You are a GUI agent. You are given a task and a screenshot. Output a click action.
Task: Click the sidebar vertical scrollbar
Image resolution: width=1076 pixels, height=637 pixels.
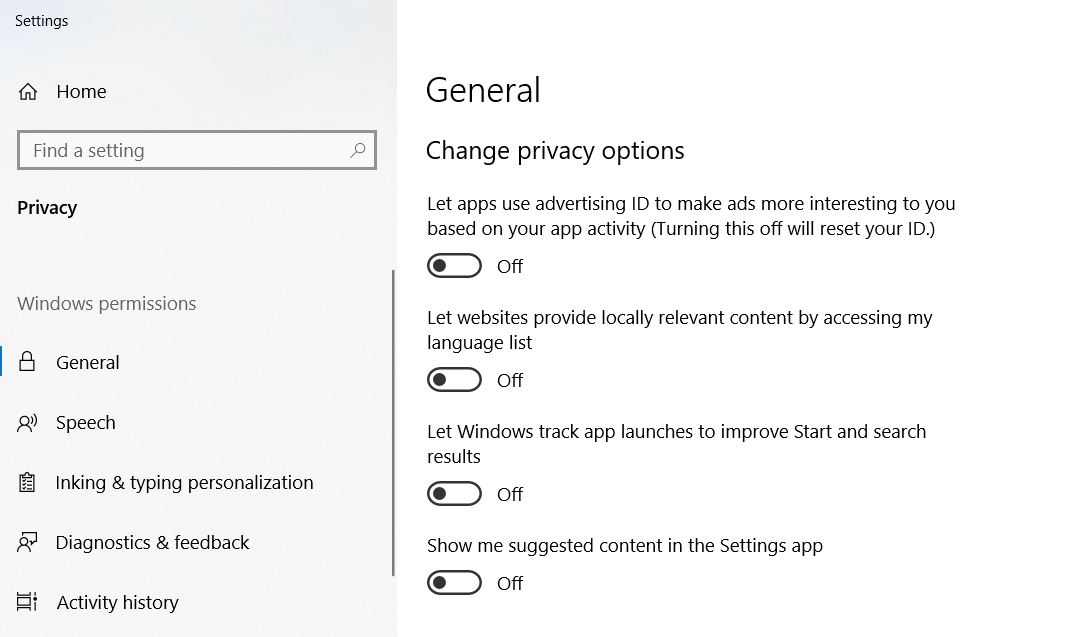[393, 420]
